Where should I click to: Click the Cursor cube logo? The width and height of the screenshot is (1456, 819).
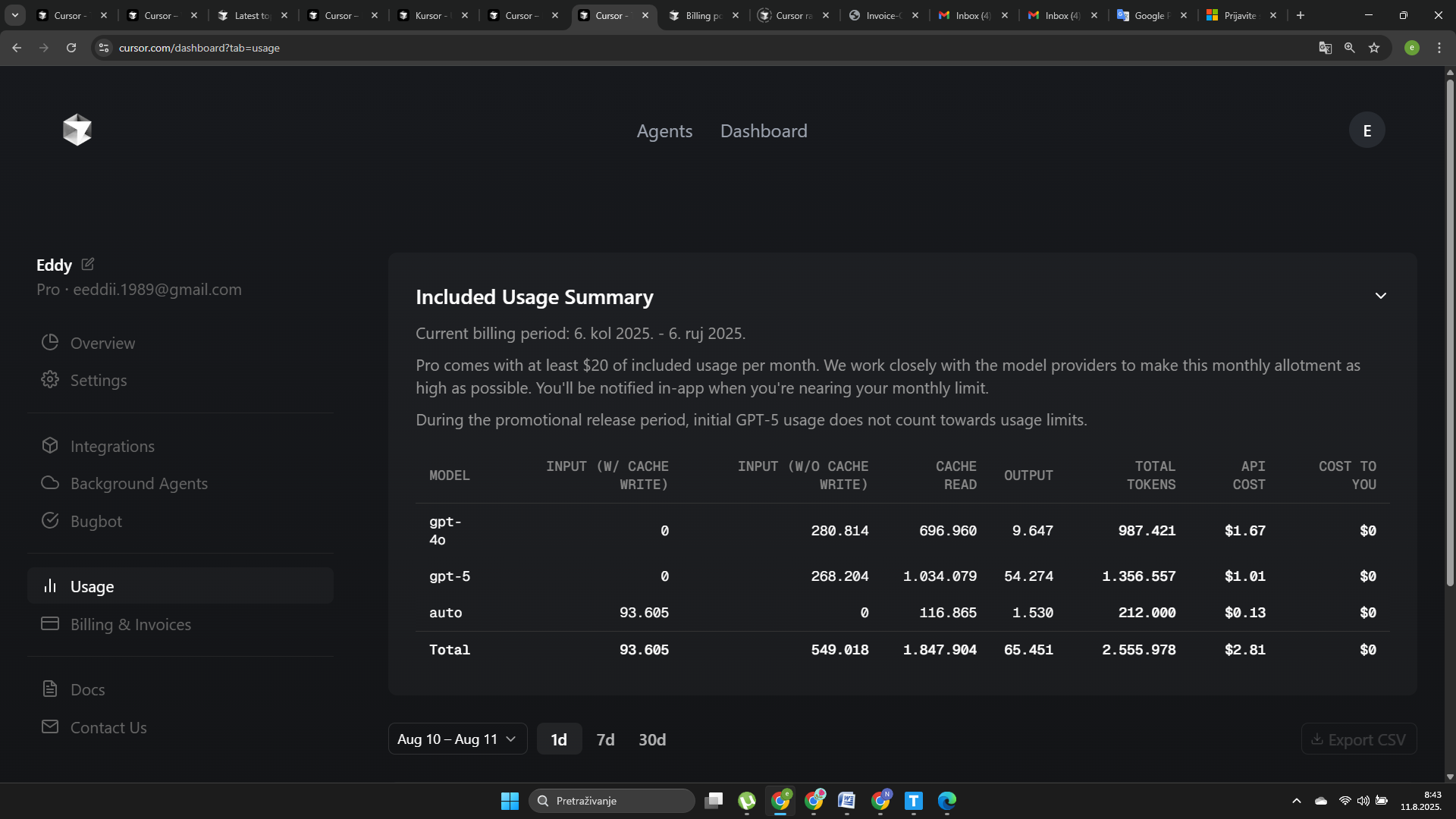[77, 130]
